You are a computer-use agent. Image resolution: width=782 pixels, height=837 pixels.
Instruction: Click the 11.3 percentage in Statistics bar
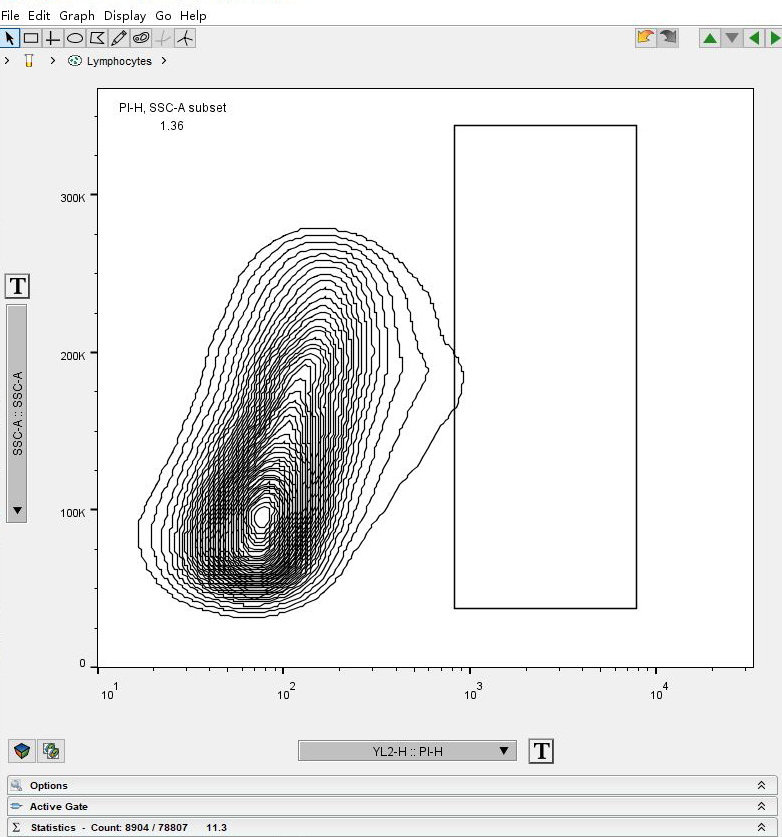click(x=216, y=827)
